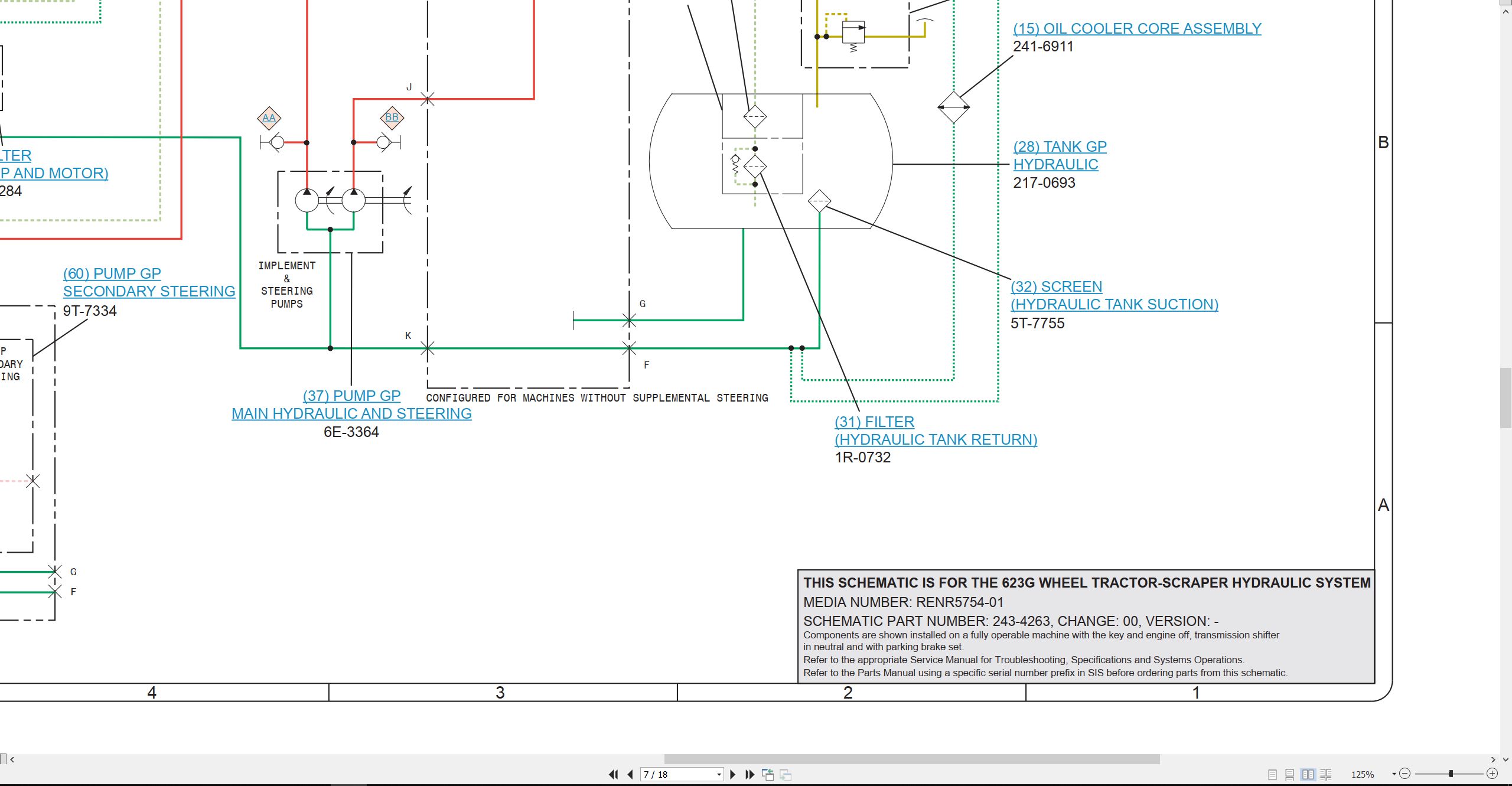Go to the previous page
This screenshot has width=1512, height=786.
630,774
